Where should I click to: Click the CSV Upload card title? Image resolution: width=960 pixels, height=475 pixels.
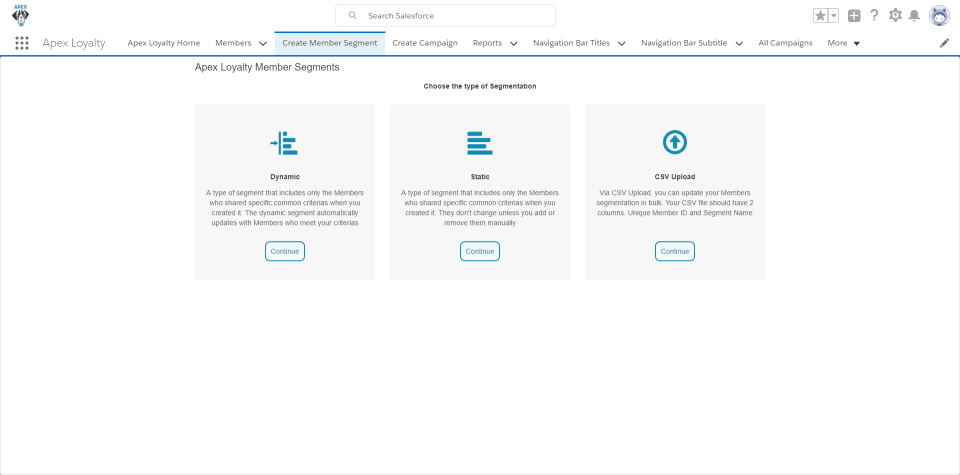click(675, 177)
